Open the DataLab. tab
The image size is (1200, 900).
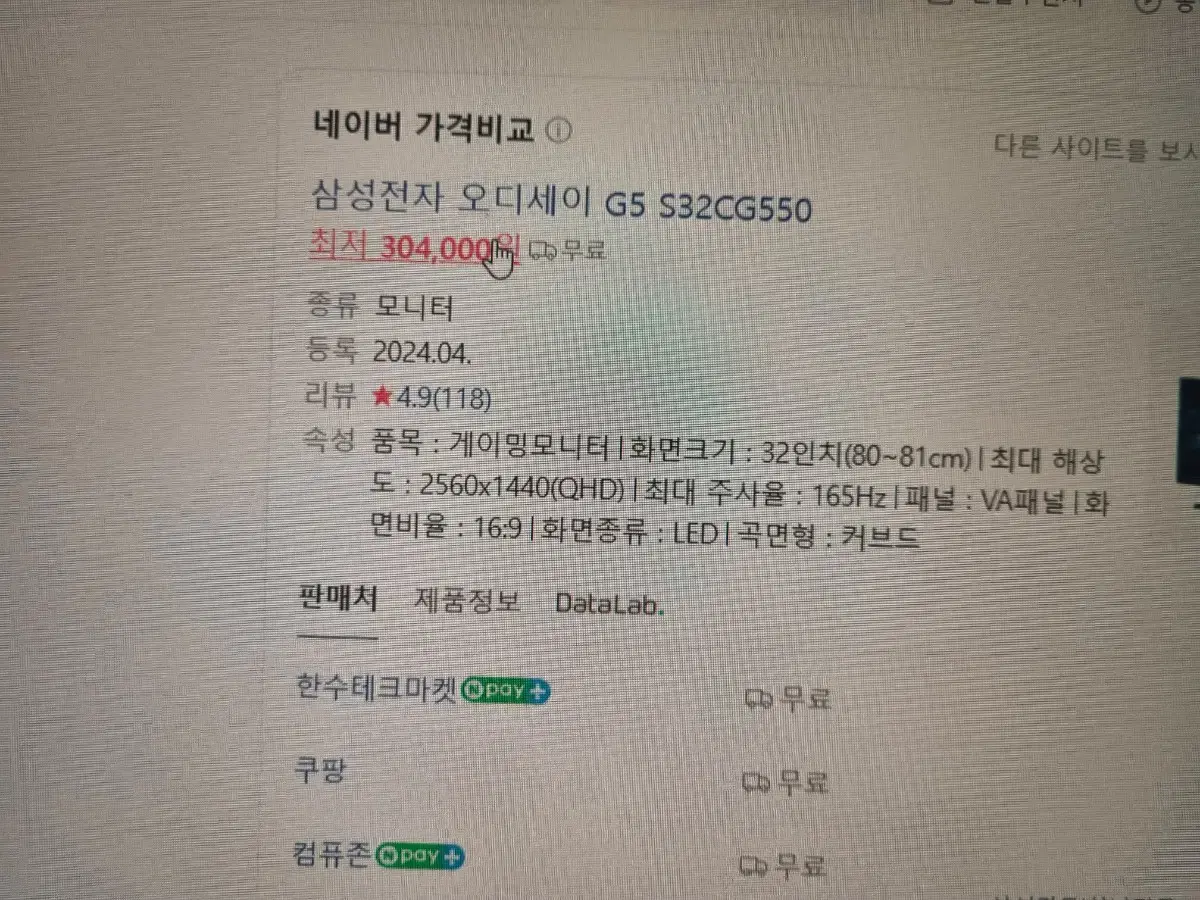tap(609, 604)
